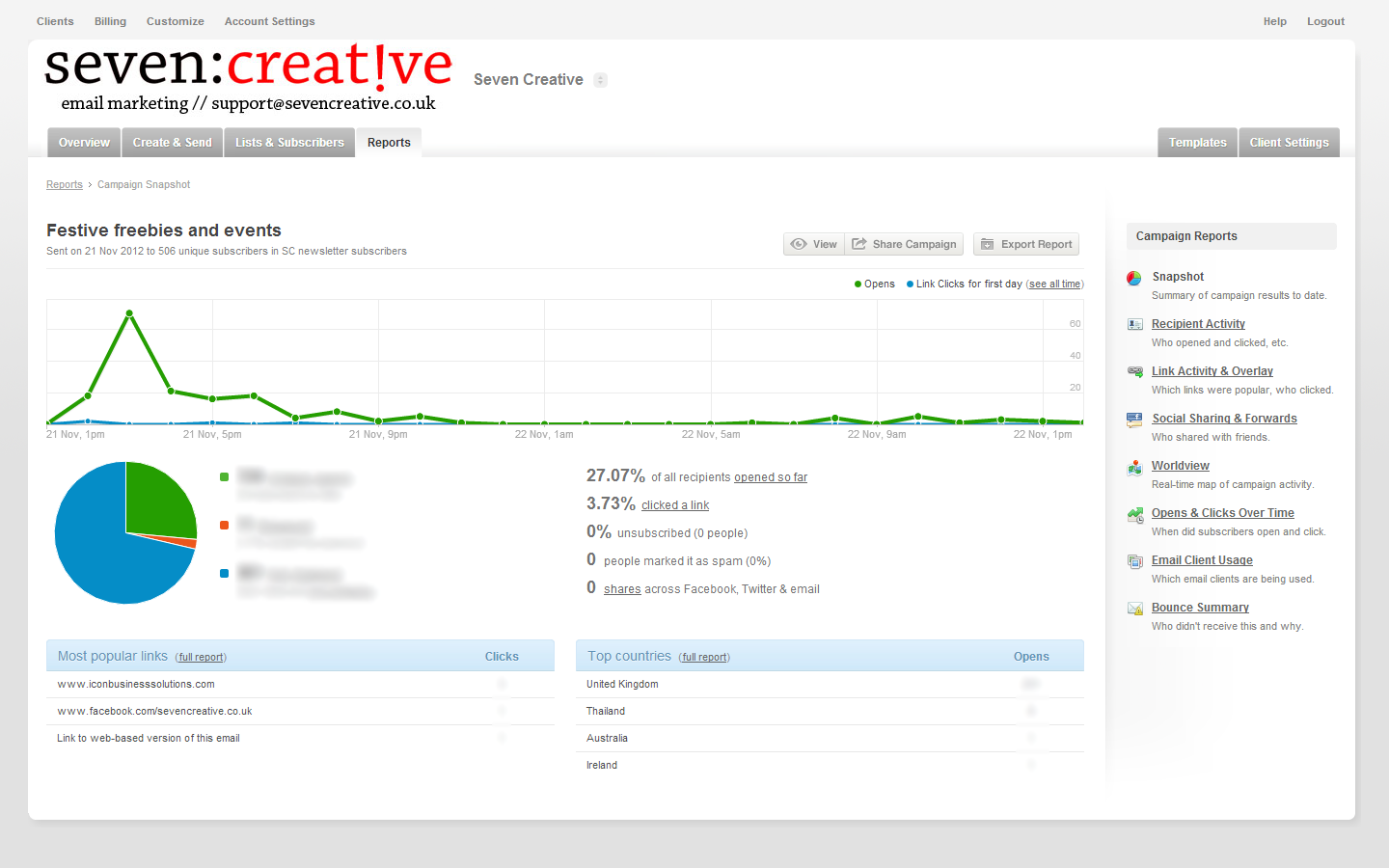The image size is (1389, 868).
Task: View the campaign with the eye button
Action: [x=814, y=245]
